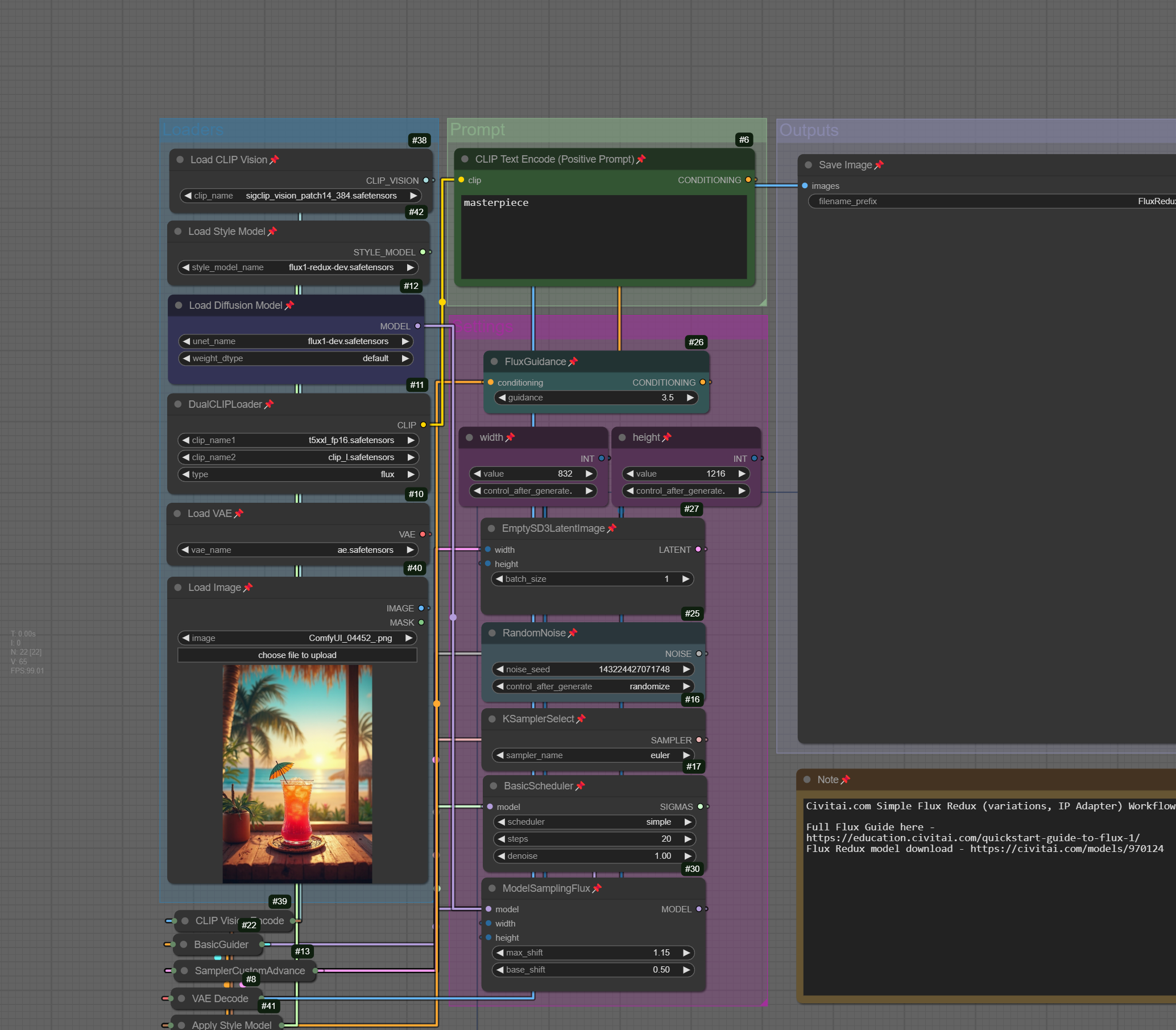Screen dimensions: 1176x1030
Task: Collapse the BasicScheduler node using its dot
Action: [494, 785]
